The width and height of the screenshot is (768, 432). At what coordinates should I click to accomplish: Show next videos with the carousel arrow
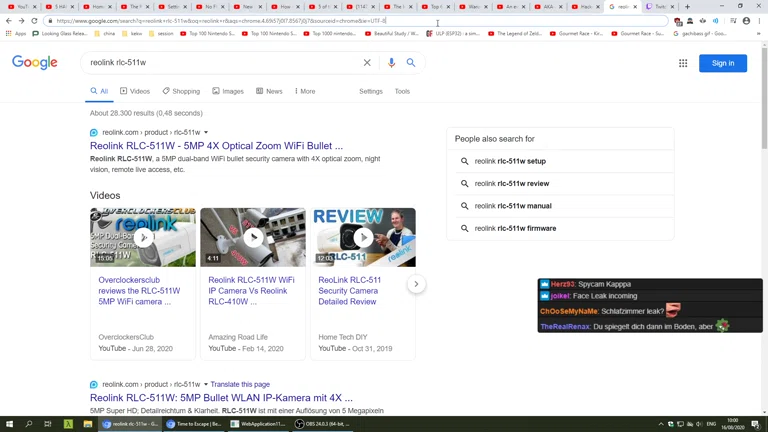coord(416,284)
